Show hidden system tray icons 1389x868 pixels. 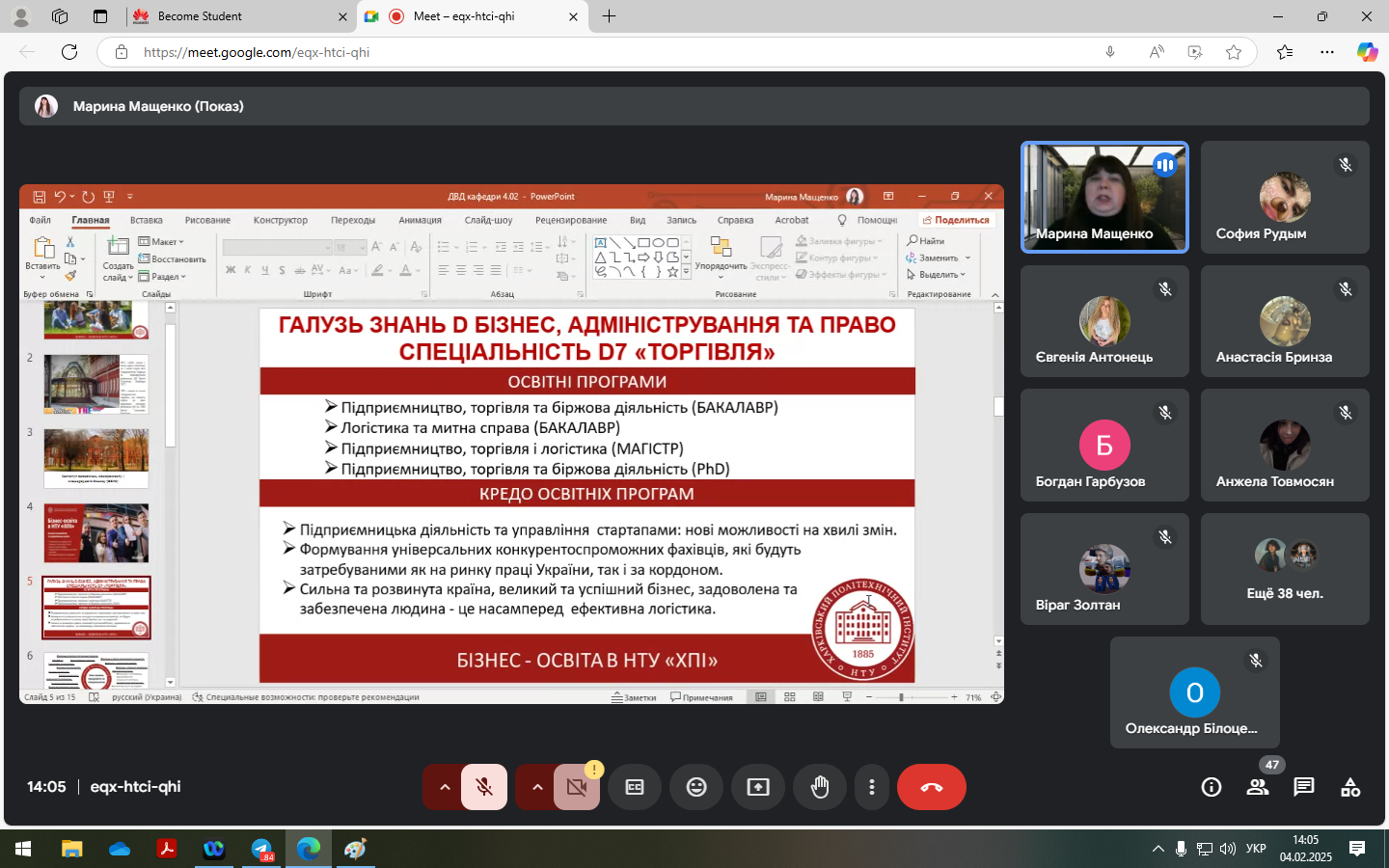coord(1157,849)
